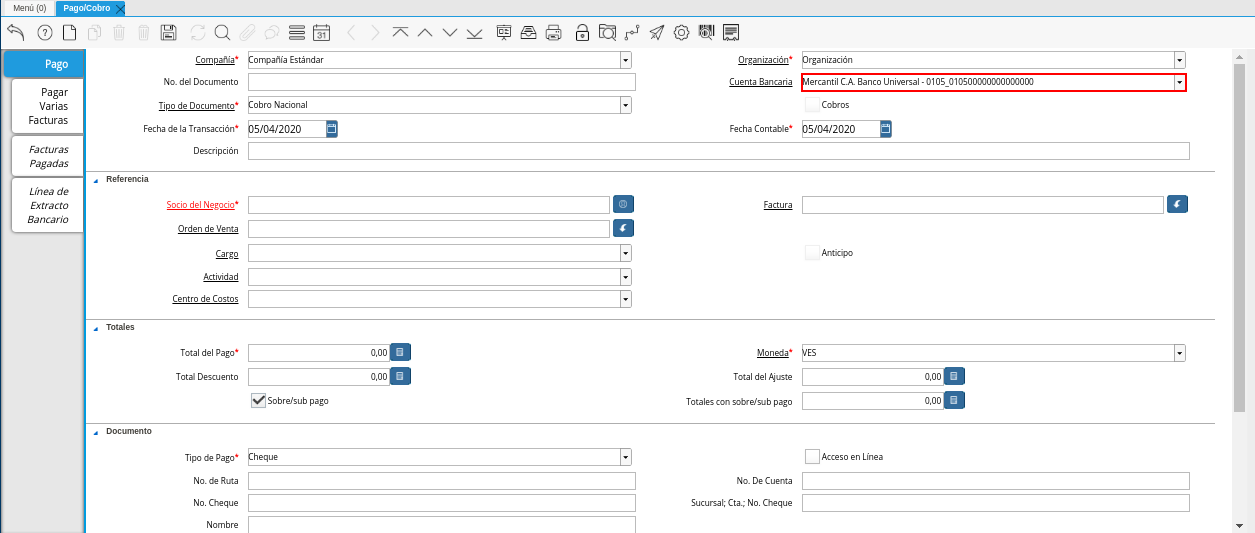The height and width of the screenshot is (533, 1255).
Task: Open calculator for Total del Pago
Action: coord(400,352)
